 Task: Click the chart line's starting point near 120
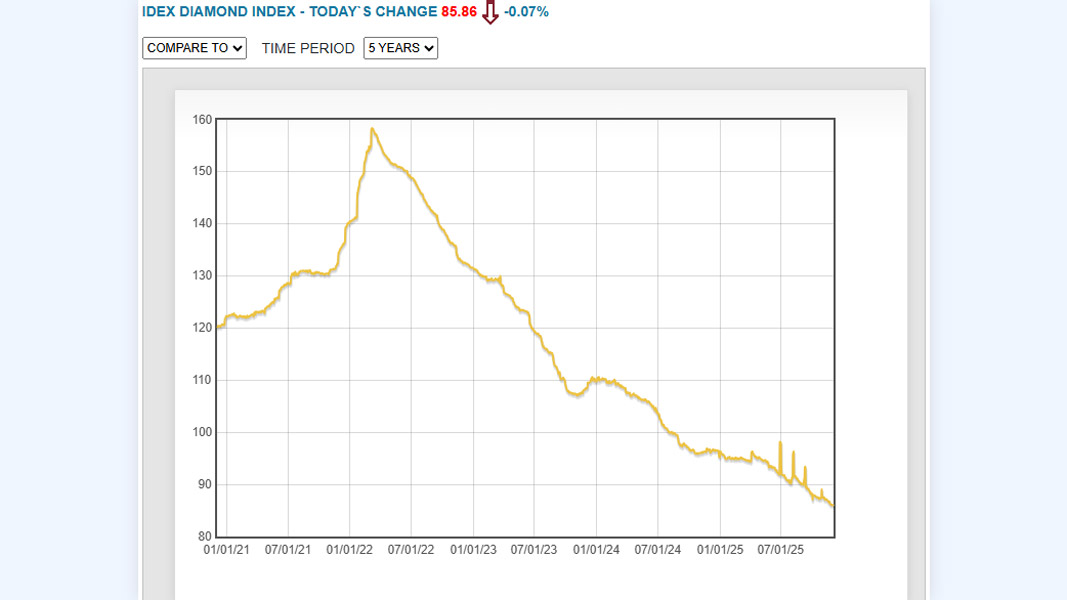[x=218, y=327]
